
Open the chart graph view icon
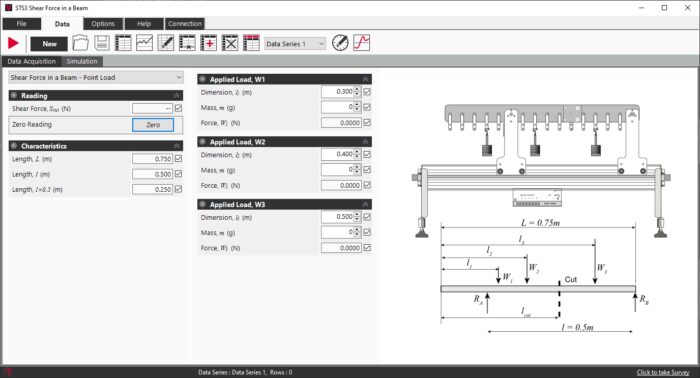tap(144, 43)
